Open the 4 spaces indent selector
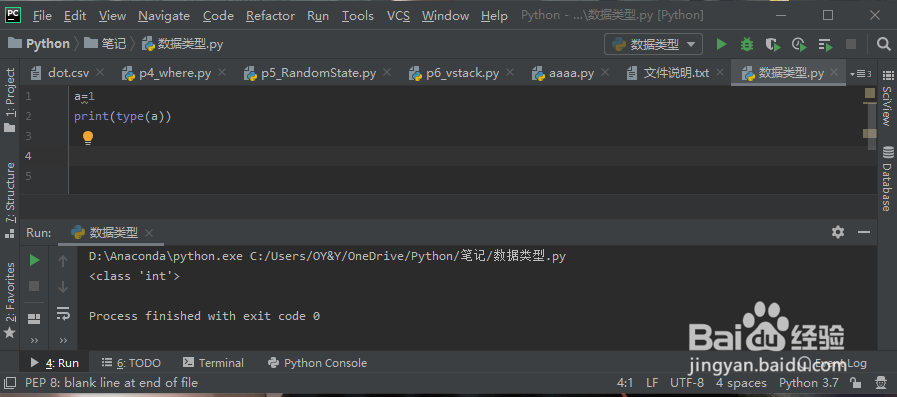897x397 pixels. tap(741, 383)
